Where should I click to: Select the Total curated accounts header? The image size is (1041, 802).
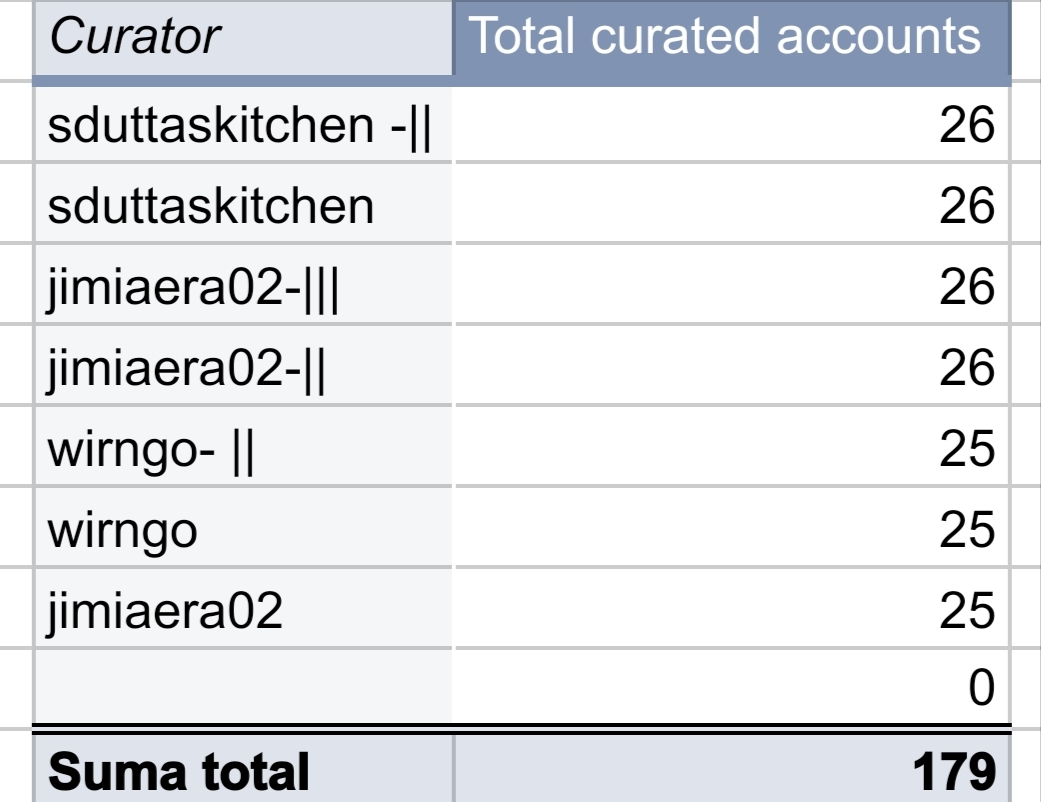pyautogui.click(x=732, y=38)
